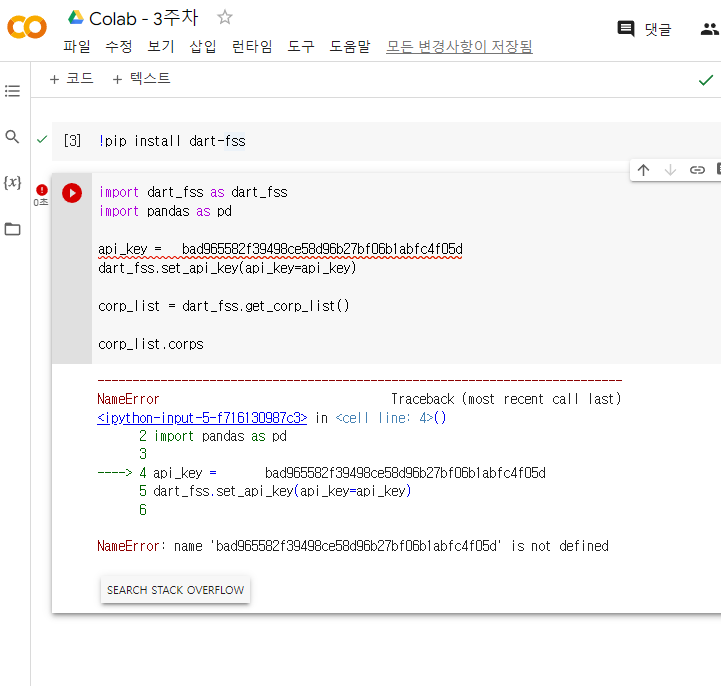The image size is (721, 686).
Task: Open the find and replace search icon
Action: pos(12,137)
